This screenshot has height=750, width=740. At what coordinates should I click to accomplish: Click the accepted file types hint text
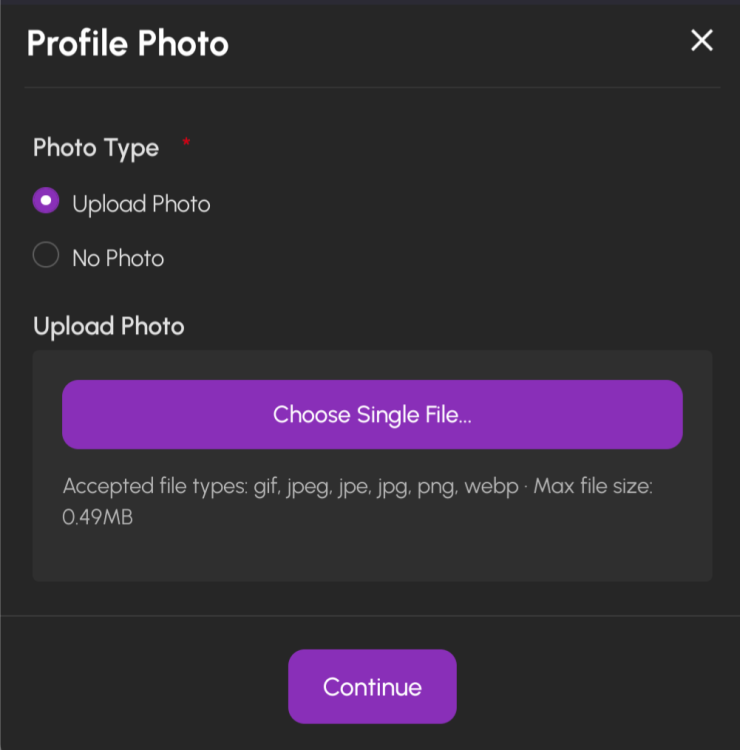click(x=290, y=487)
